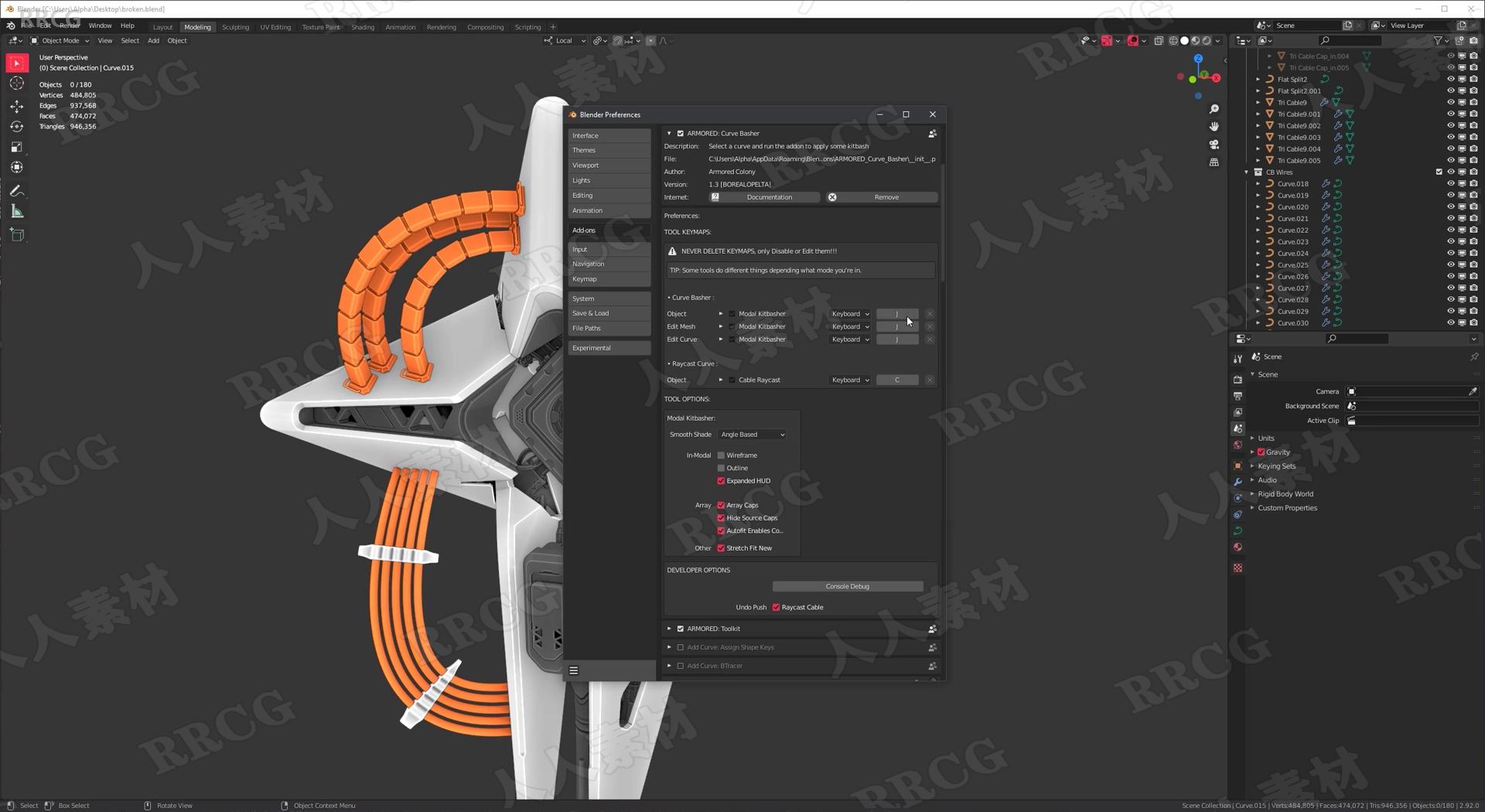Disable the Expanded HUD checkbox
1485x812 pixels.
(x=721, y=481)
